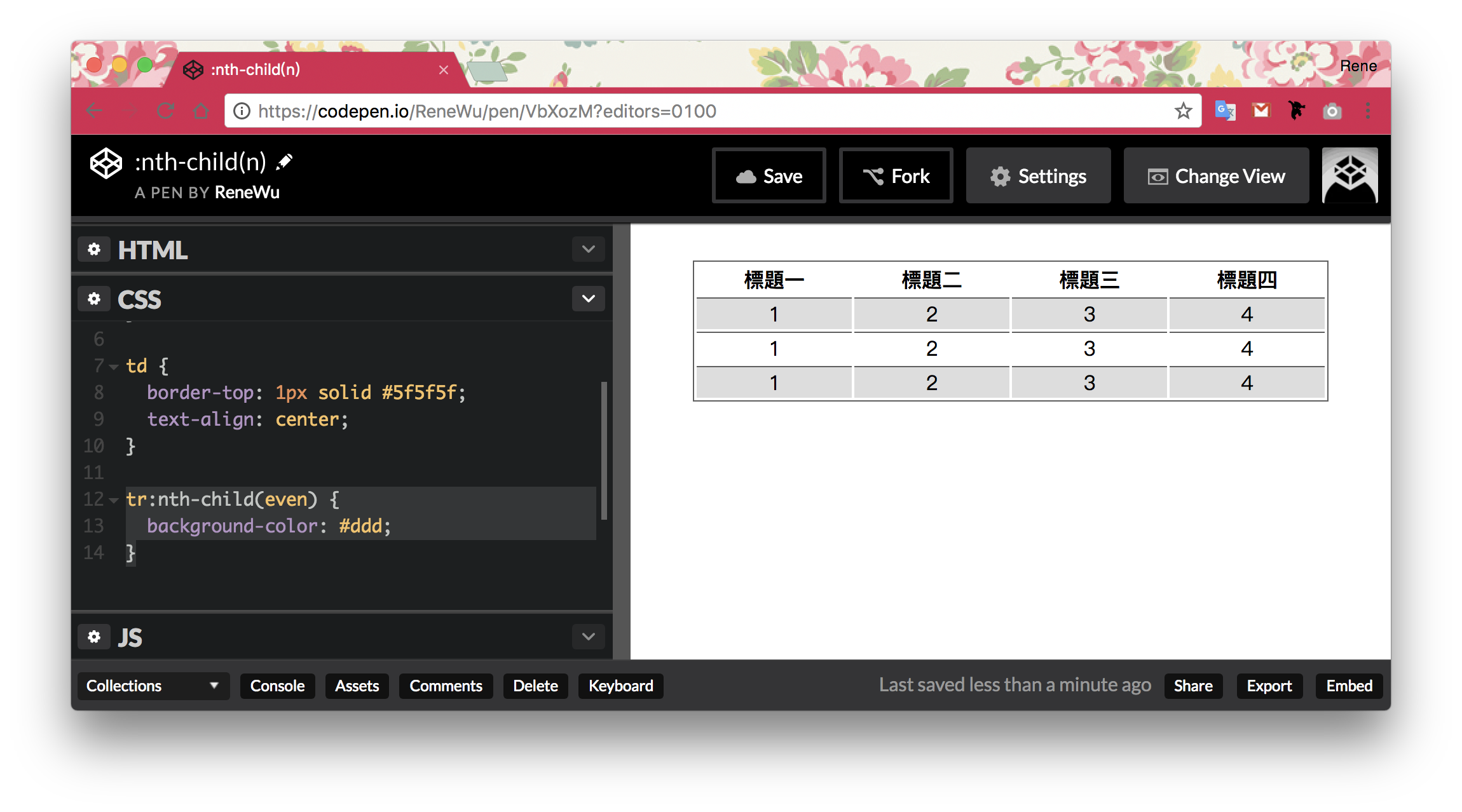Viewport: 1462px width, 812px height.
Task: Click Change View button
Action: 1216,176
